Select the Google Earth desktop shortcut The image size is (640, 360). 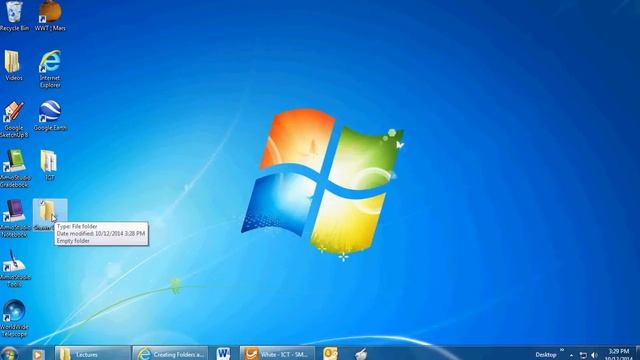click(50, 116)
